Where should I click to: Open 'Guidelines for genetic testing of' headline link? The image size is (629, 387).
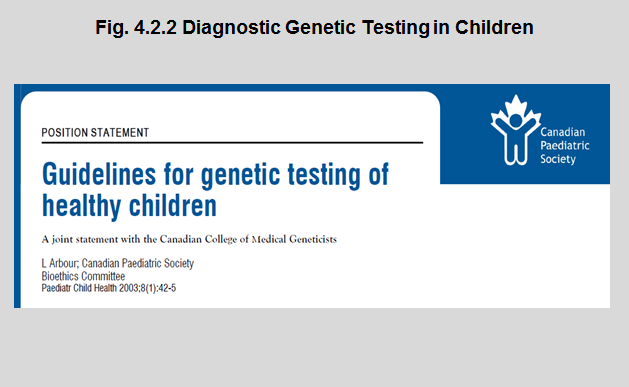[x=215, y=175]
